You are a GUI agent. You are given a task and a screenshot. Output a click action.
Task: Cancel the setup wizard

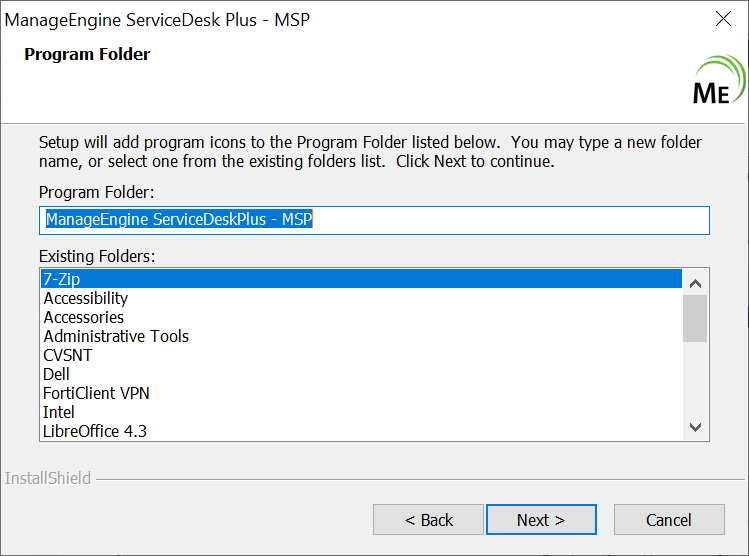pyautogui.click(x=669, y=520)
